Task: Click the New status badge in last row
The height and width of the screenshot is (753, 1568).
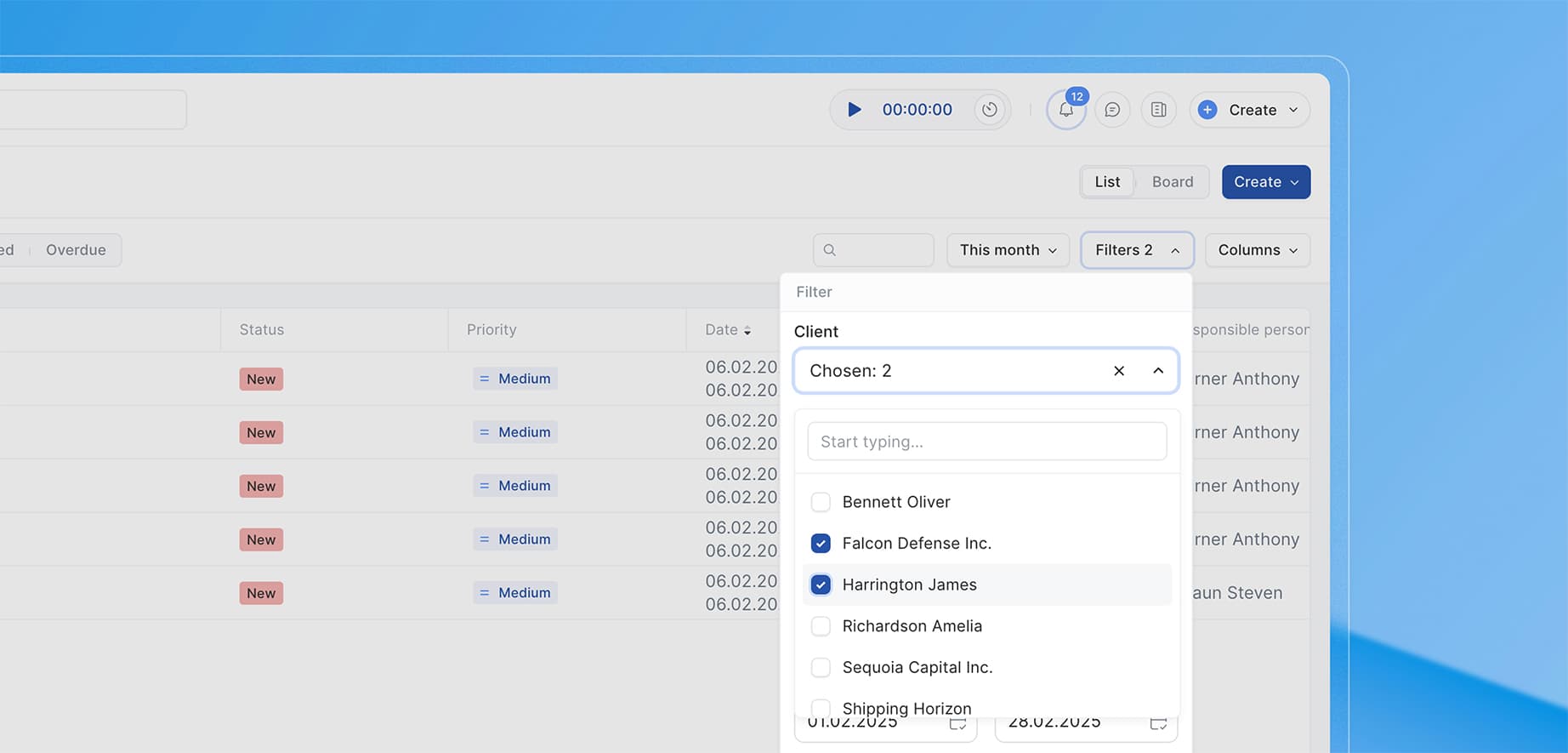Action: [x=261, y=594]
